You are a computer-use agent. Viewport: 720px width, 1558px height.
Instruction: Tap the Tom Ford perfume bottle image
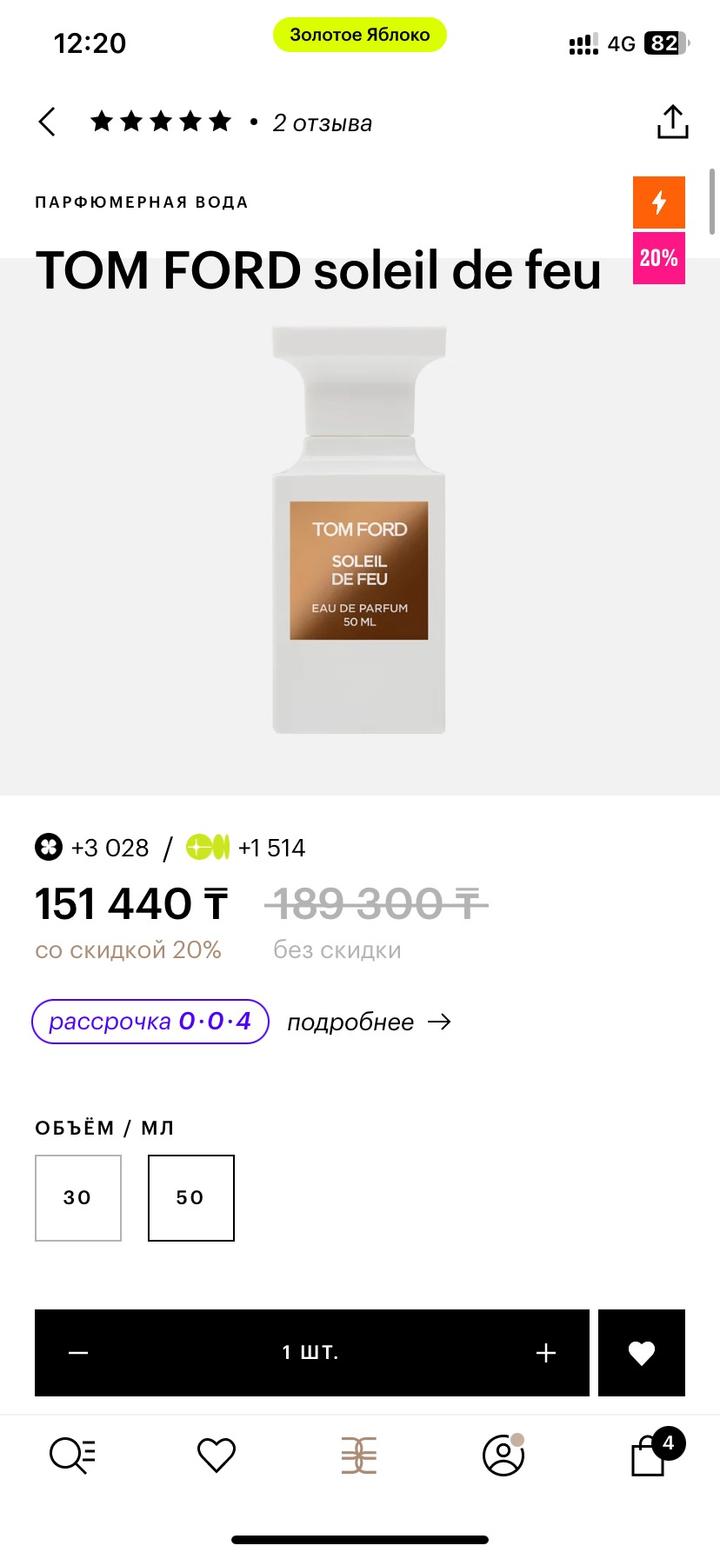pyautogui.click(x=359, y=530)
